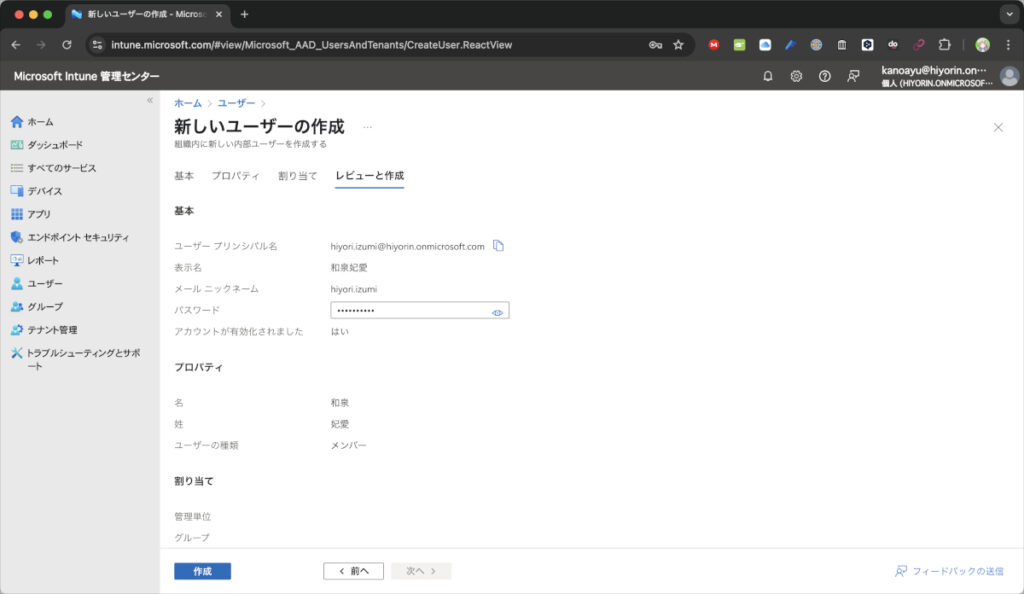1024x594 pixels.
Task: Select the hiyori.izumi mail nickname value
Action: pos(353,289)
